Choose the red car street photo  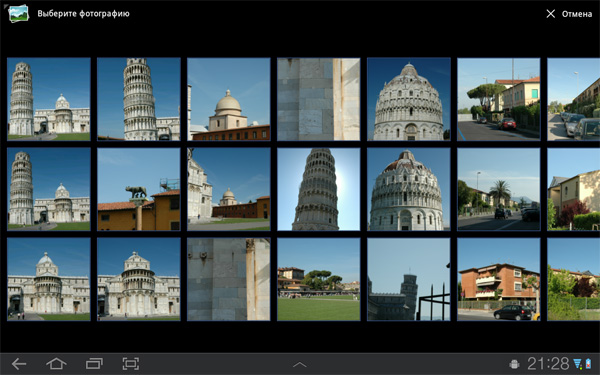[x=499, y=99]
